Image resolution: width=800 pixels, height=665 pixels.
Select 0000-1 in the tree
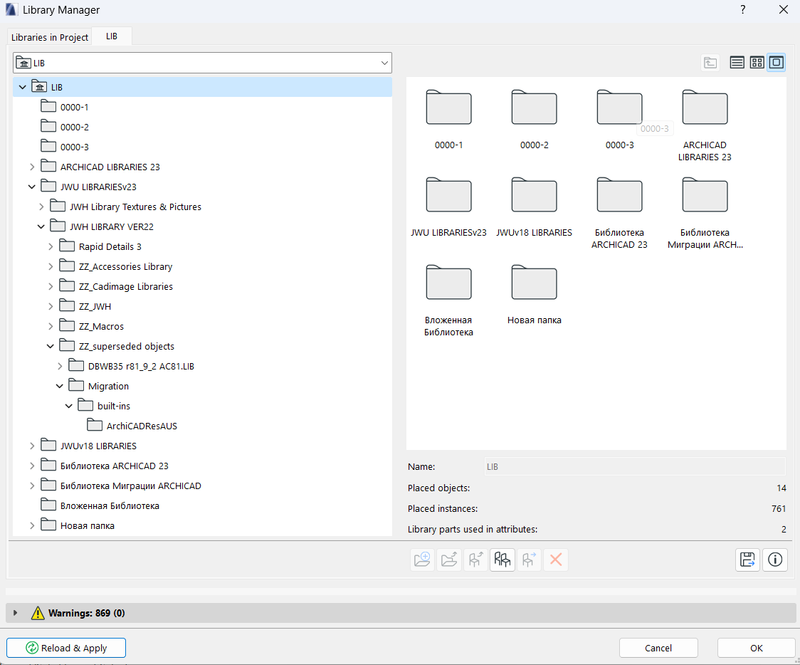[x=74, y=107]
